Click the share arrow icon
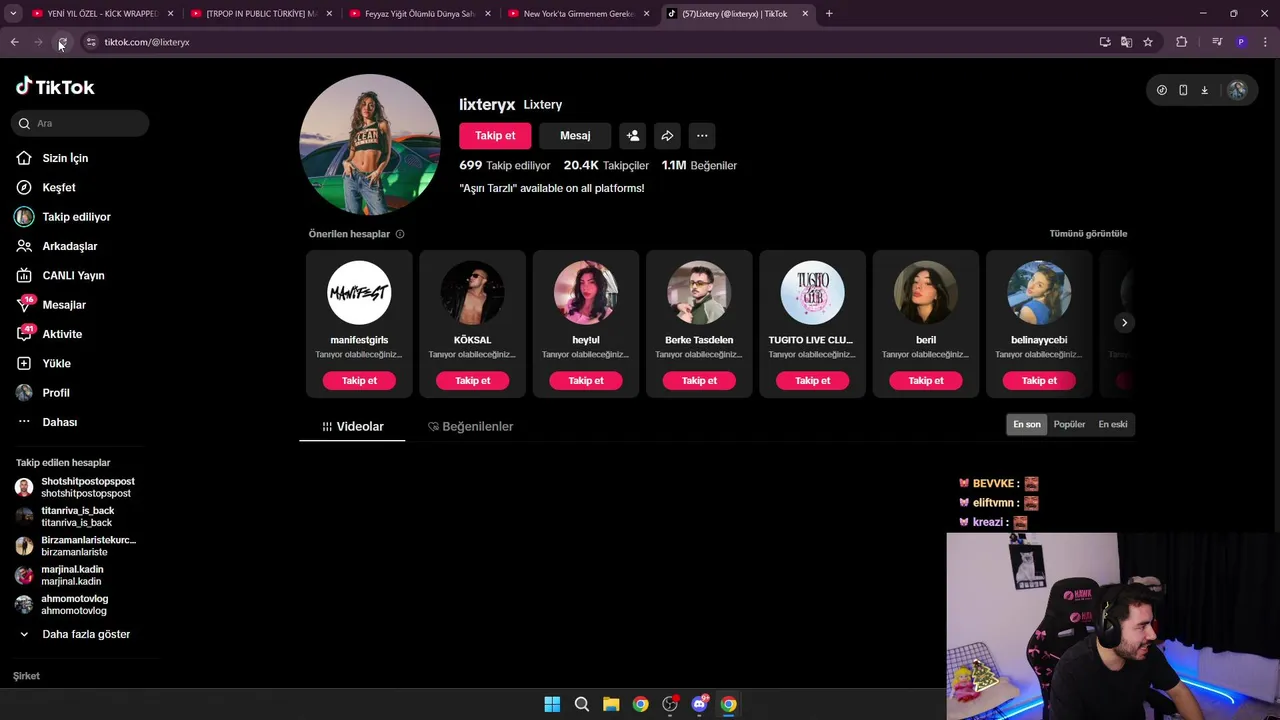 [667, 136]
